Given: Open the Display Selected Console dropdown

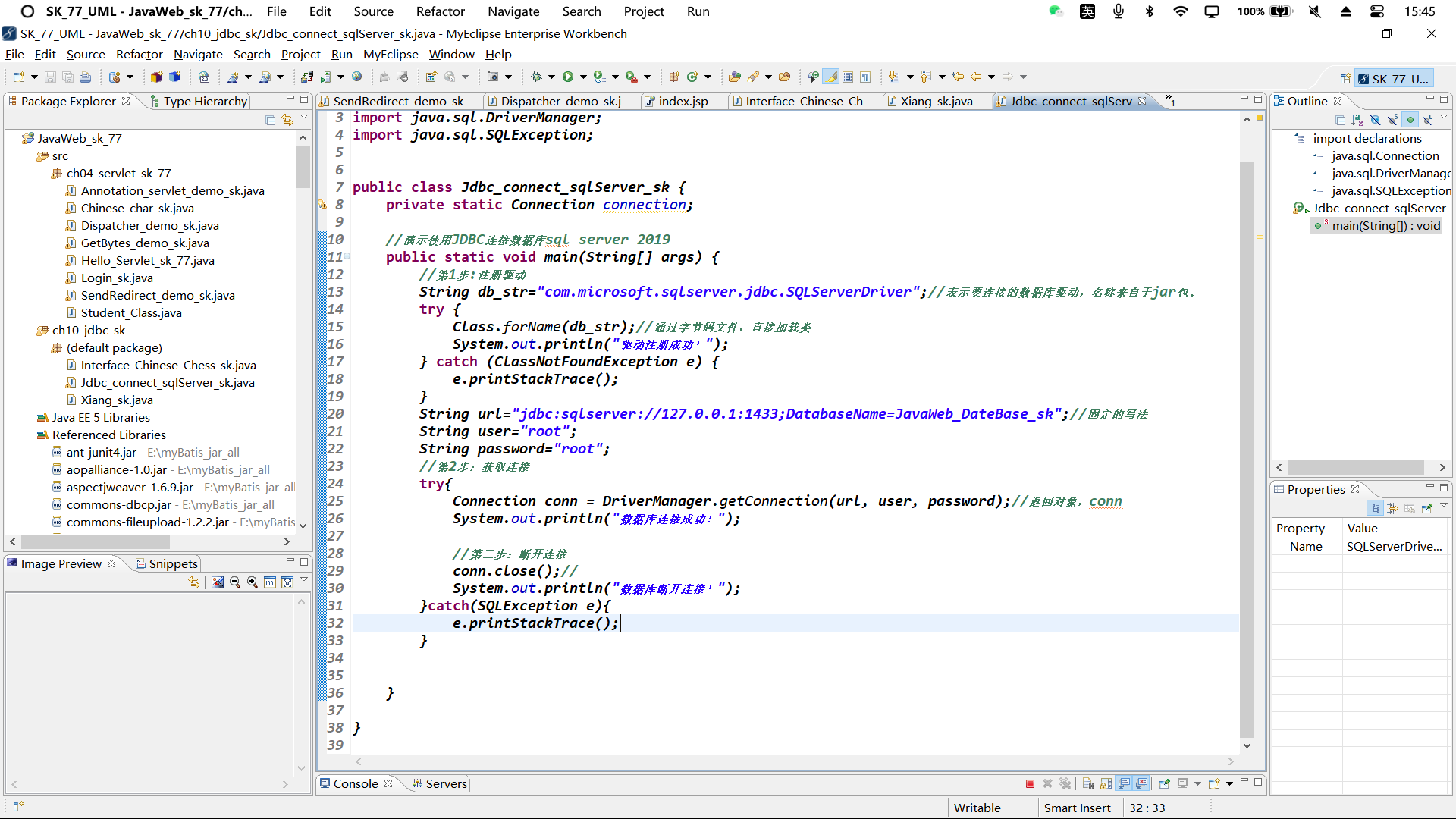Looking at the screenshot, I should (1197, 783).
